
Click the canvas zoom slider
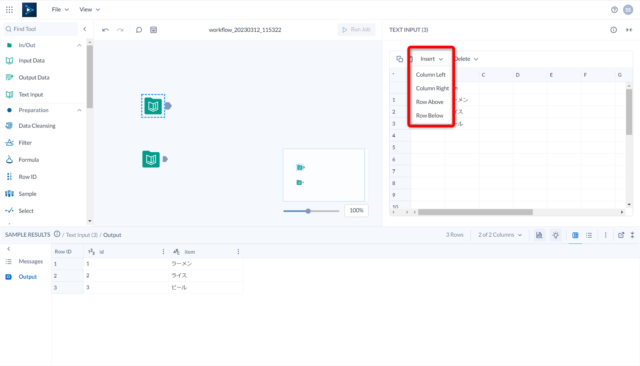(x=311, y=211)
